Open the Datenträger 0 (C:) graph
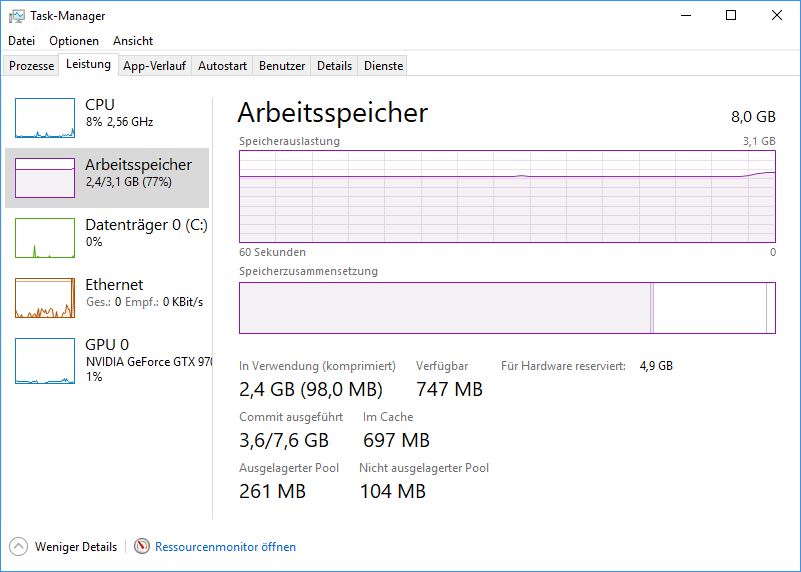Viewport: 801px width, 572px height. point(45,238)
